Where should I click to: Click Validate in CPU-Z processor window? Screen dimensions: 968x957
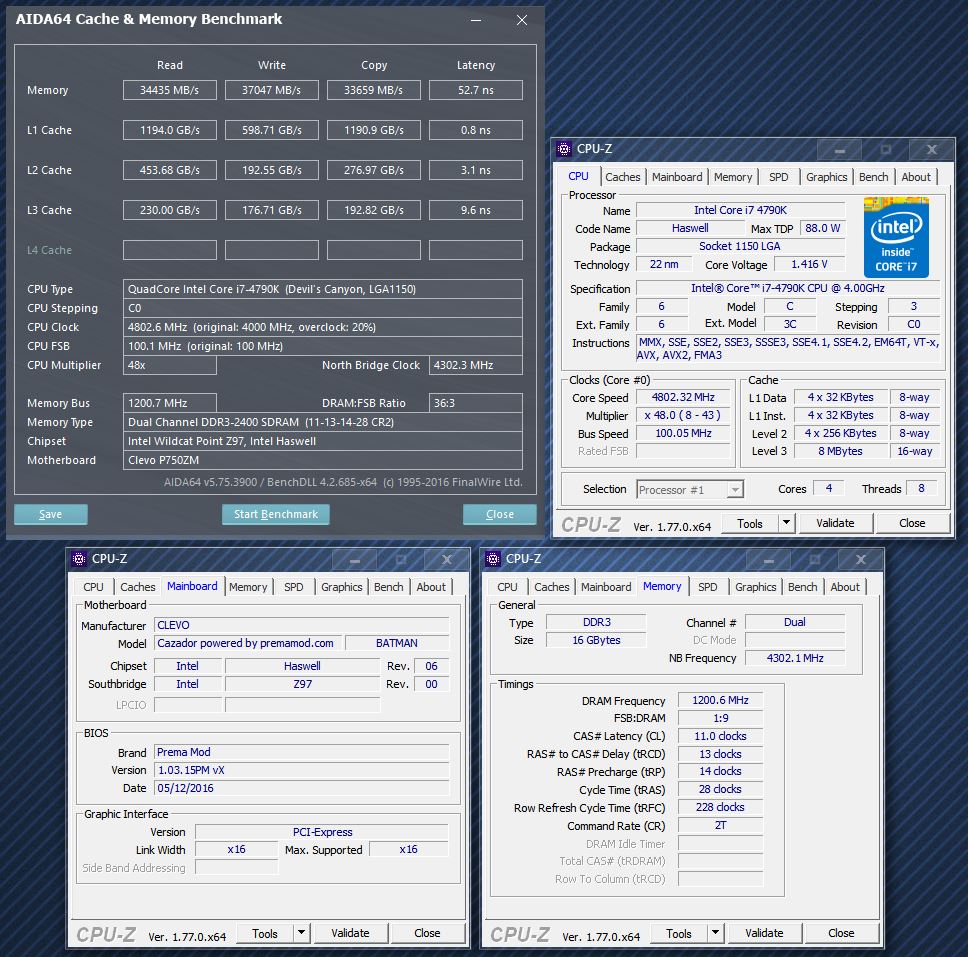pyautogui.click(x=835, y=523)
